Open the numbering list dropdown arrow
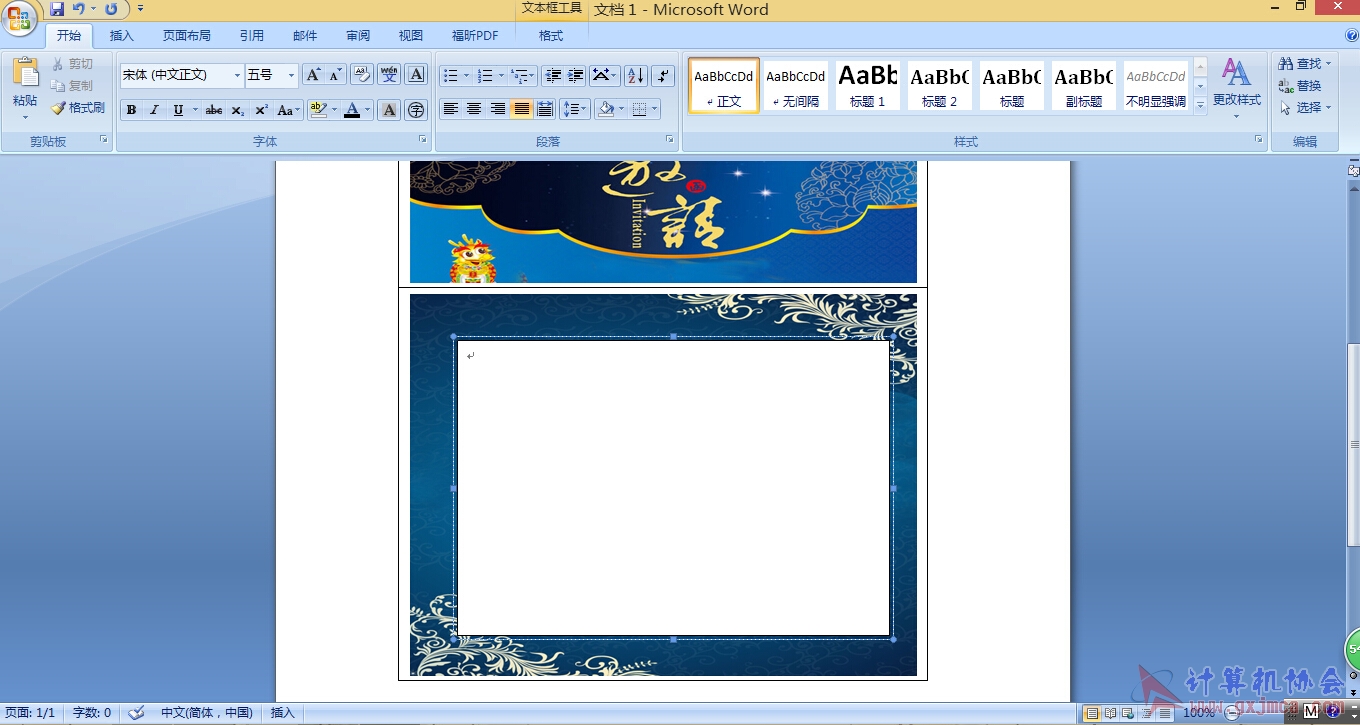 pos(501,76)
